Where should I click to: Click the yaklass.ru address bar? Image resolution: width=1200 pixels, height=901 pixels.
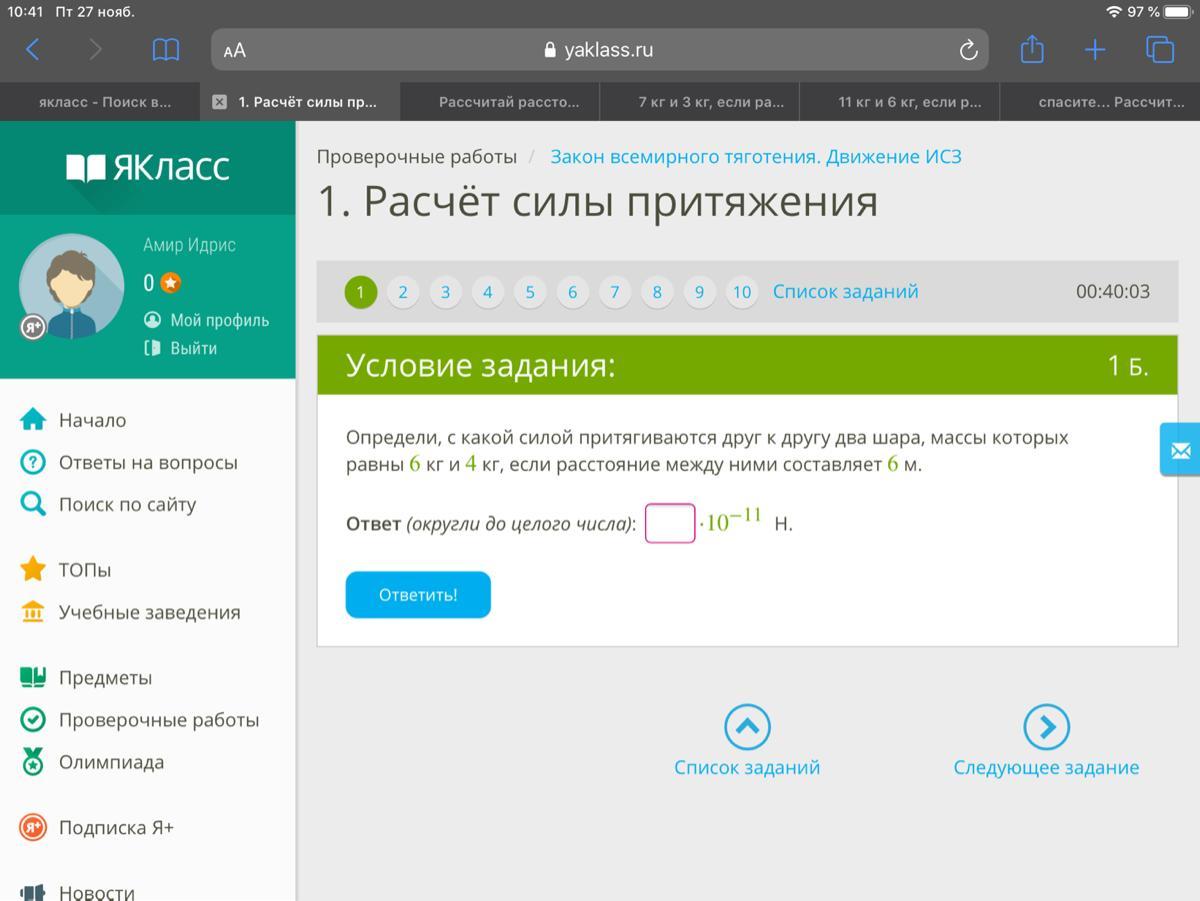click(600, 50)
